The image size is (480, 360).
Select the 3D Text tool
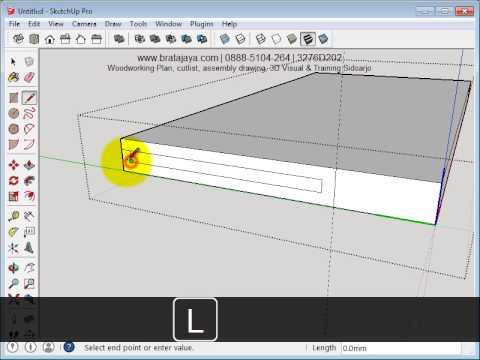click(x=29, y=248)
